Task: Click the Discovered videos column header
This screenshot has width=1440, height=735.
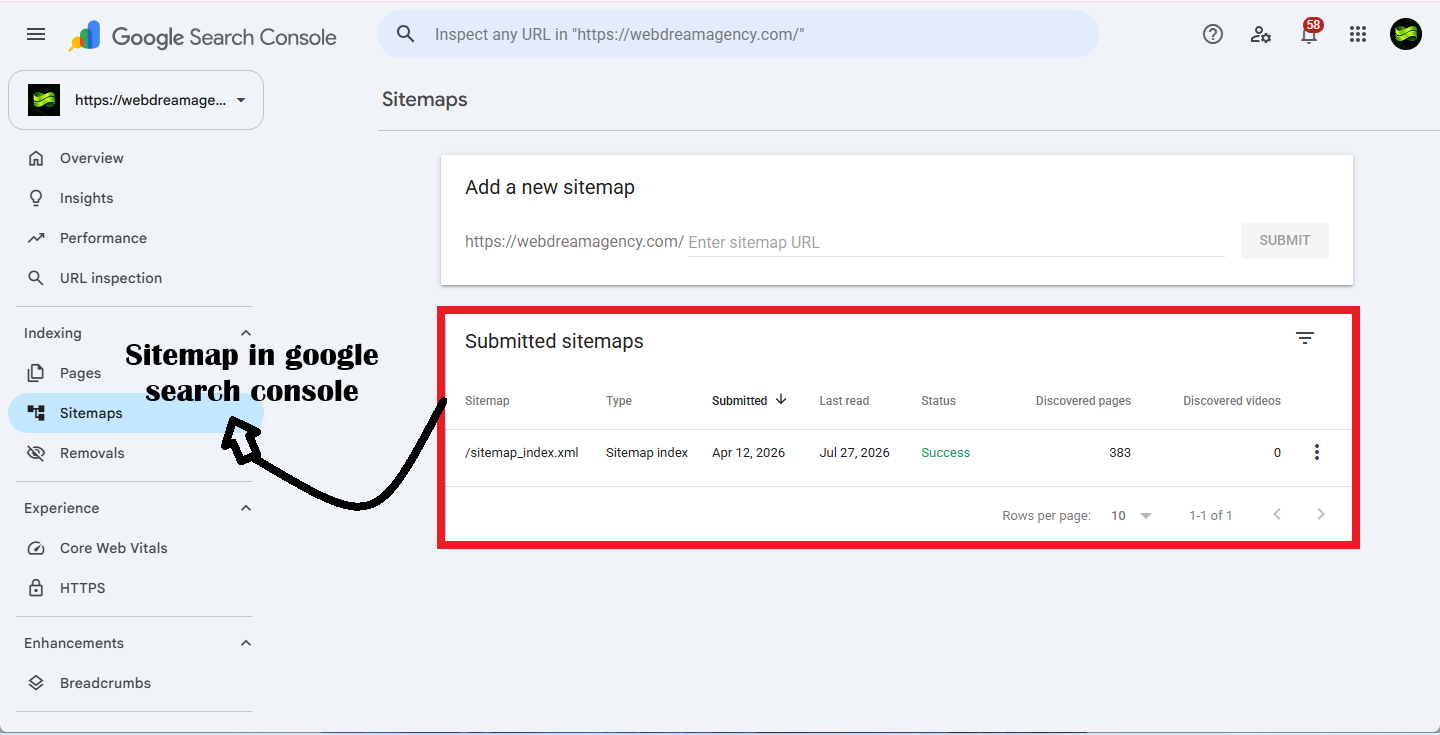Action: (1232, 401)
